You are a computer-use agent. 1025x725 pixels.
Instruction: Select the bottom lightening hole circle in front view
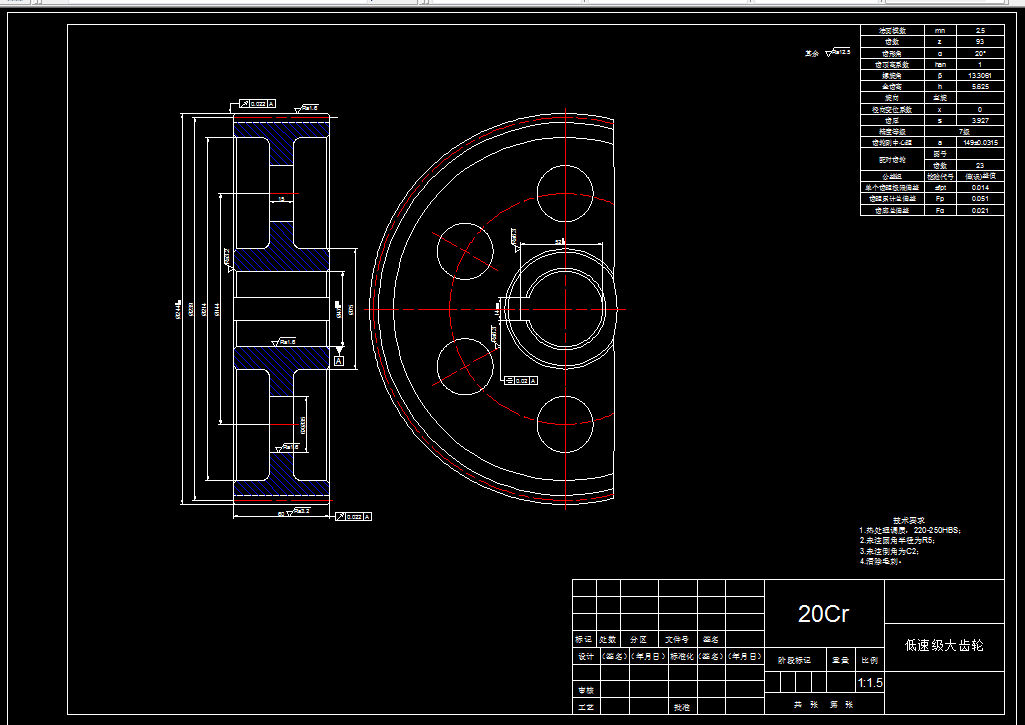[x=565, y=424]
